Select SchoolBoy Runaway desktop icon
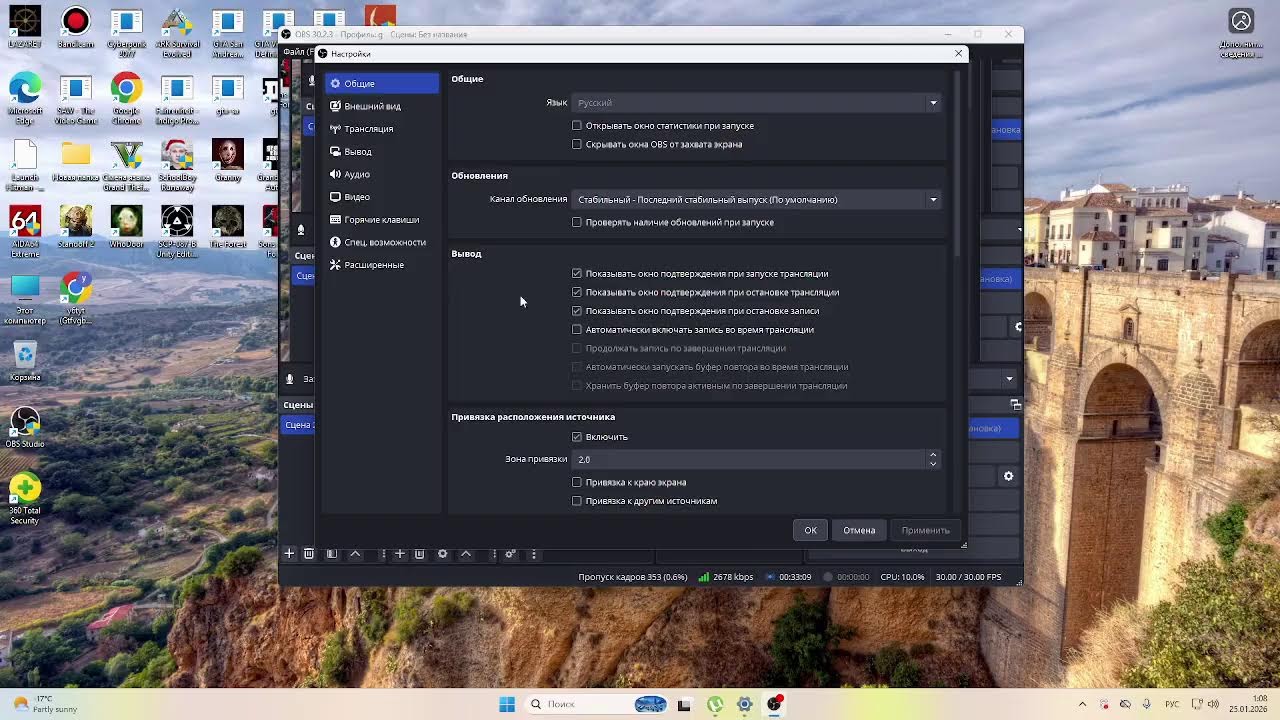Image resolution: width=1280 pixels, height=720 pixels. pyautogui.click(x=177, y=166)
